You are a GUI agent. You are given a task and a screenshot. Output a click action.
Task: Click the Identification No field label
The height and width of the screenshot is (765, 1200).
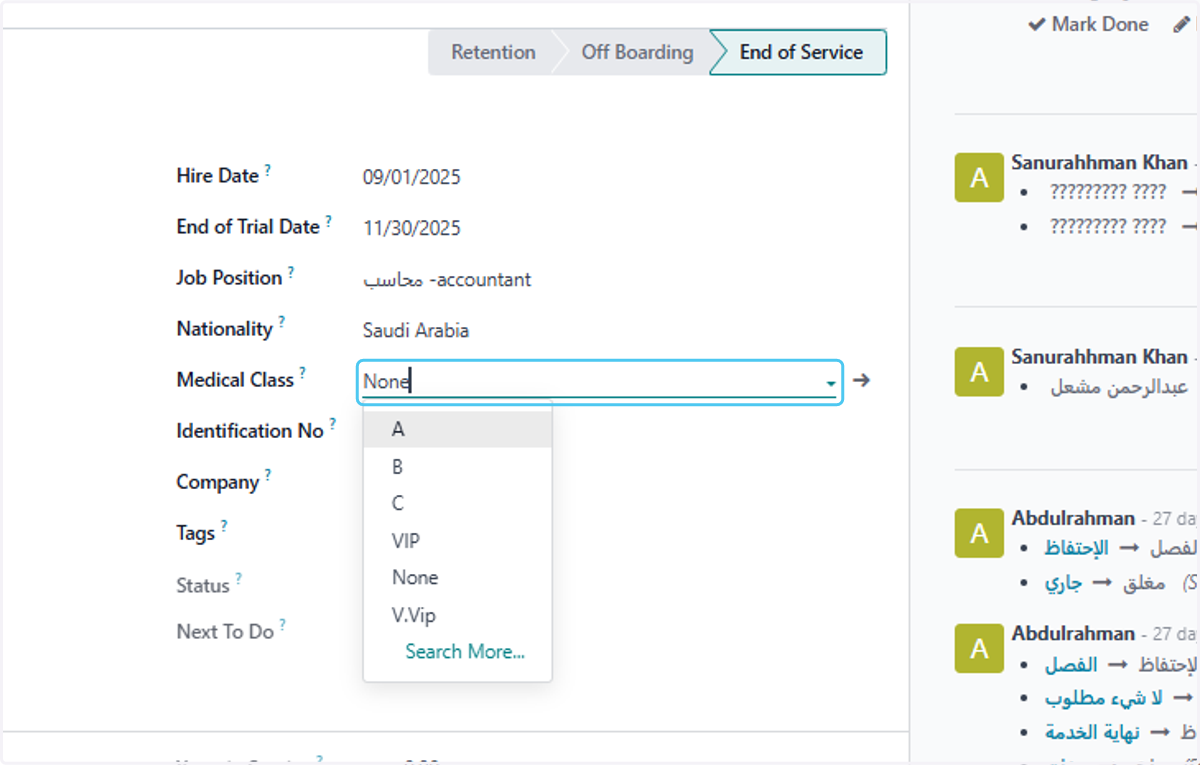pyautogui.click(x=250, y=431)
